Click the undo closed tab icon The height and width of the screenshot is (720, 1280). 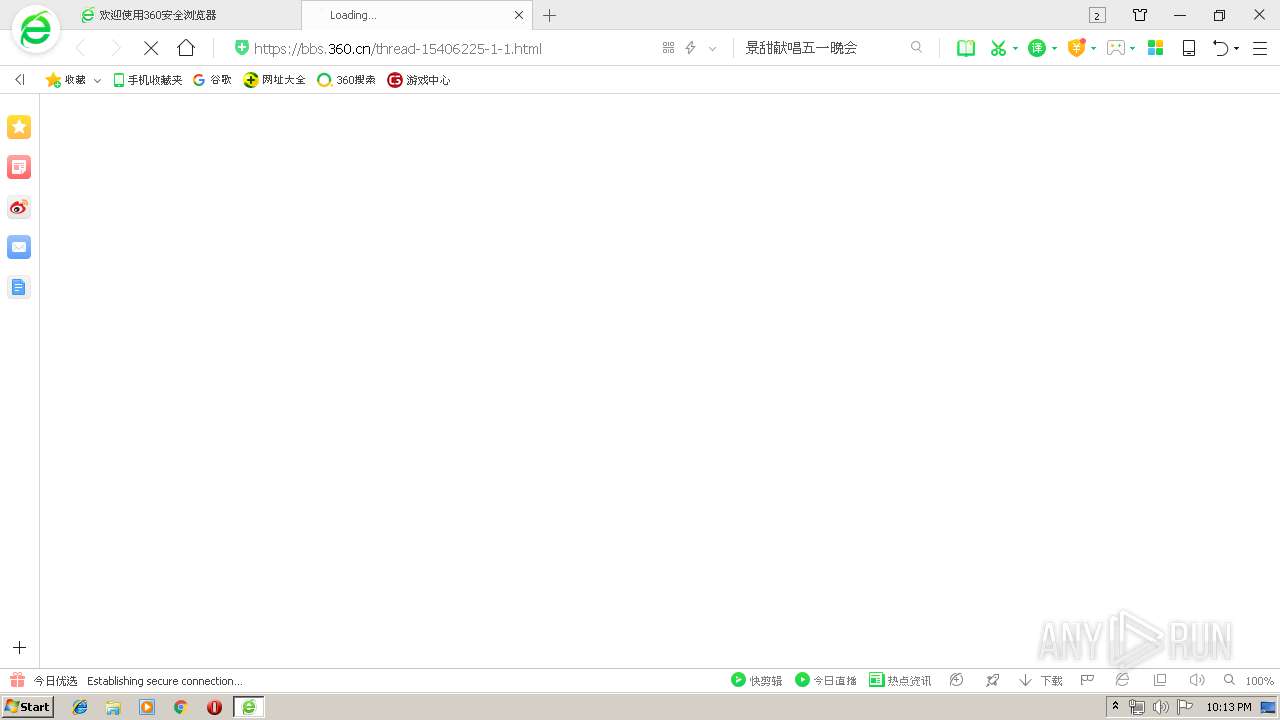(1220, 48)
